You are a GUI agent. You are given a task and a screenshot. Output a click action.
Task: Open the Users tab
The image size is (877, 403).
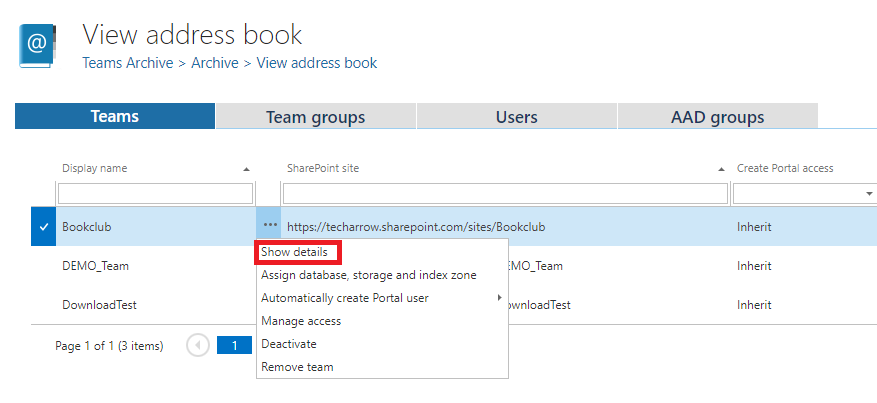[x=516, y=117]
